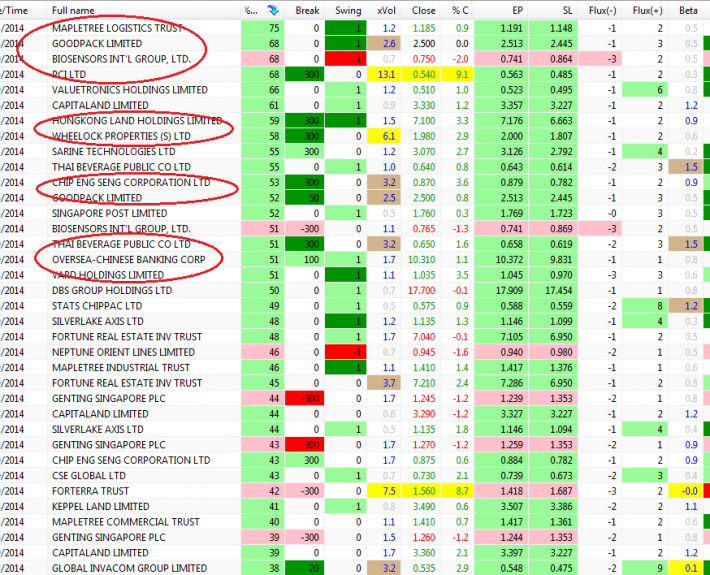Click the red Swing cell for NEPTUNE ORIENT LINES

click(x=349, y=352)
